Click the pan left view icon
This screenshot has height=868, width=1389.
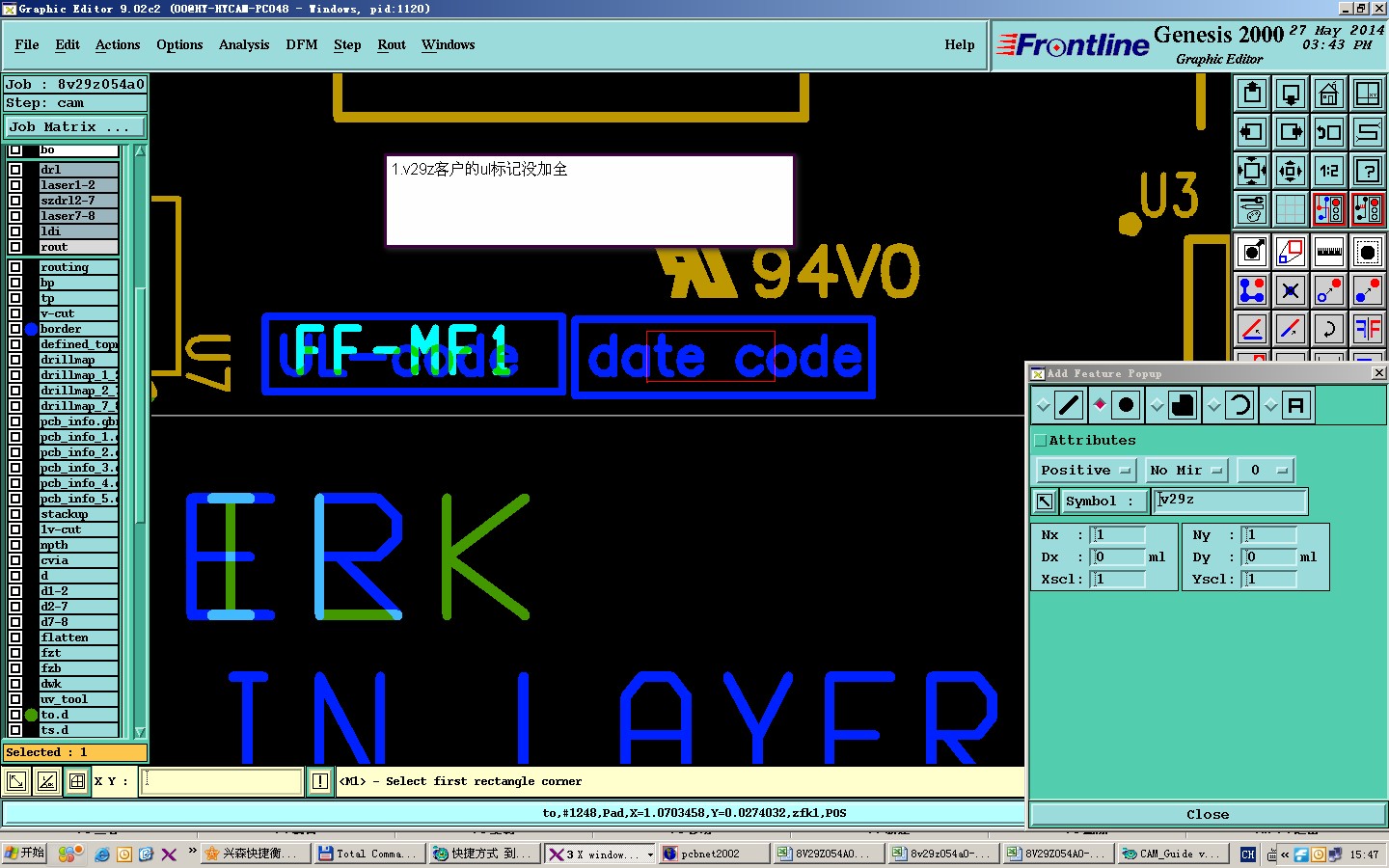[1252, 132]
